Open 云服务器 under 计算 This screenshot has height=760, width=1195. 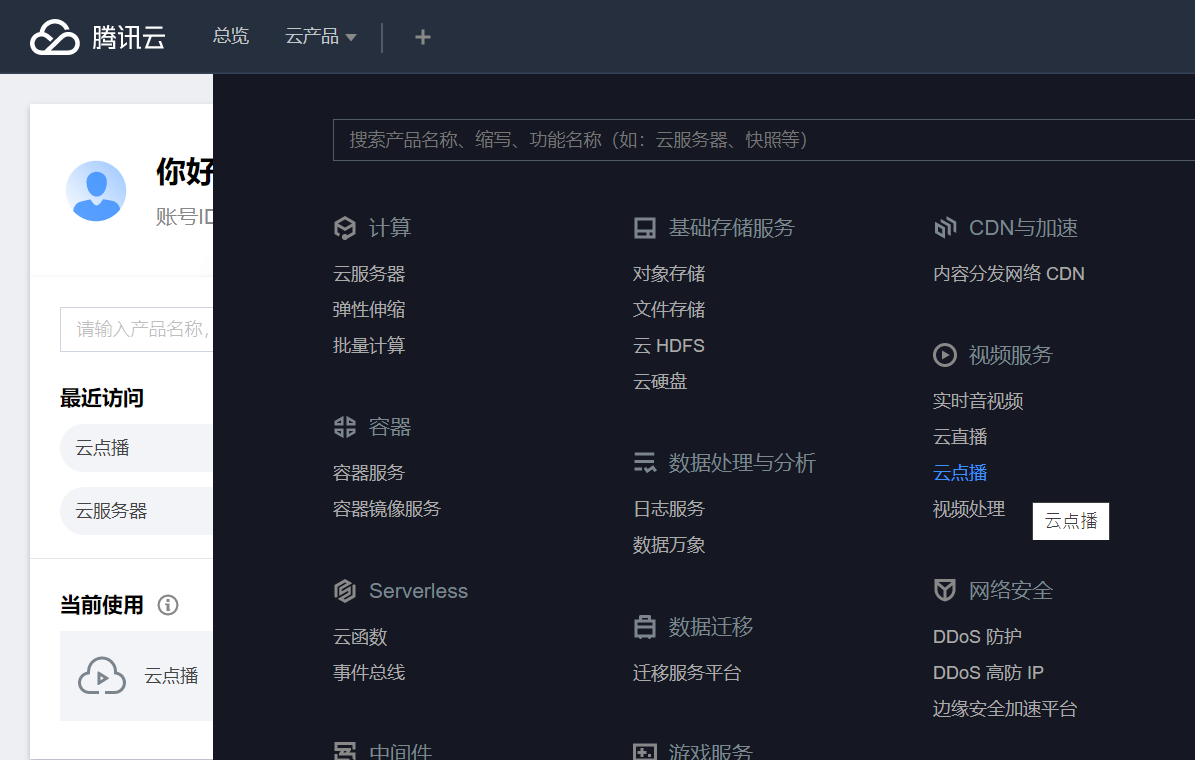click(x=369, y=274)
